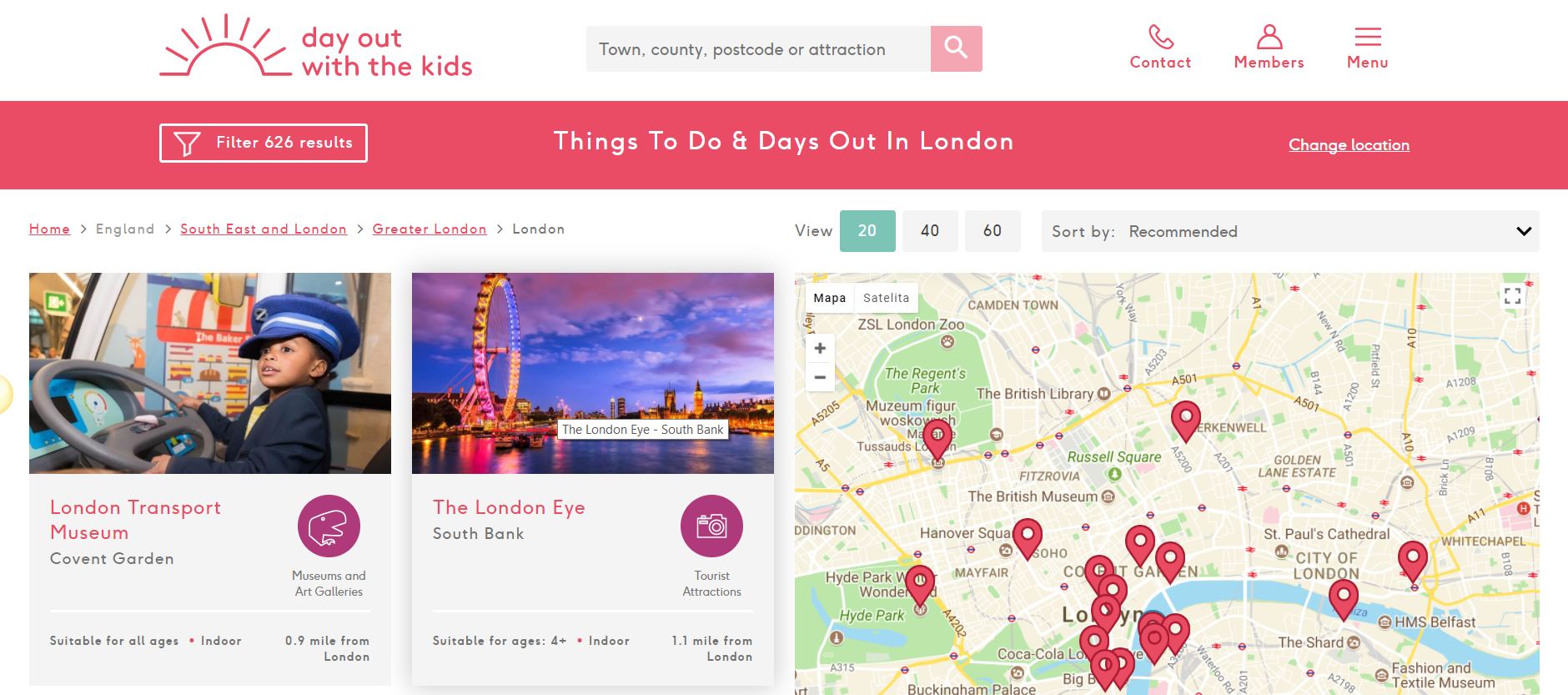The image size is (1568, 695).
Task: Open the London Eye thumbnail image
Action: 593,373
